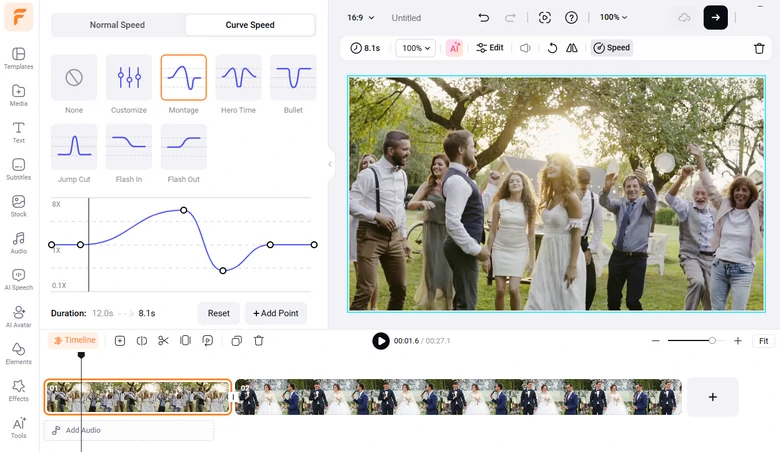This screenshot has width=780, height=452.
Task: Click the timeline zoom slider handle
Action: (712, 341)
